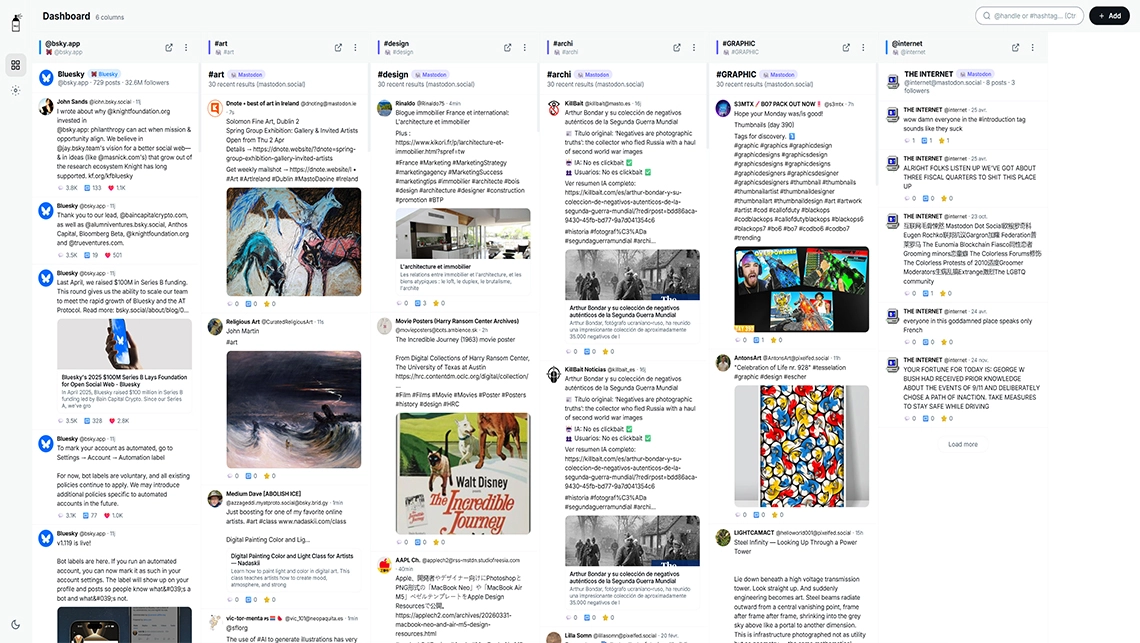Open #art column externally
Viewport: 1140px width, 643px height.
pyautogui.click(x=338, y=47)
